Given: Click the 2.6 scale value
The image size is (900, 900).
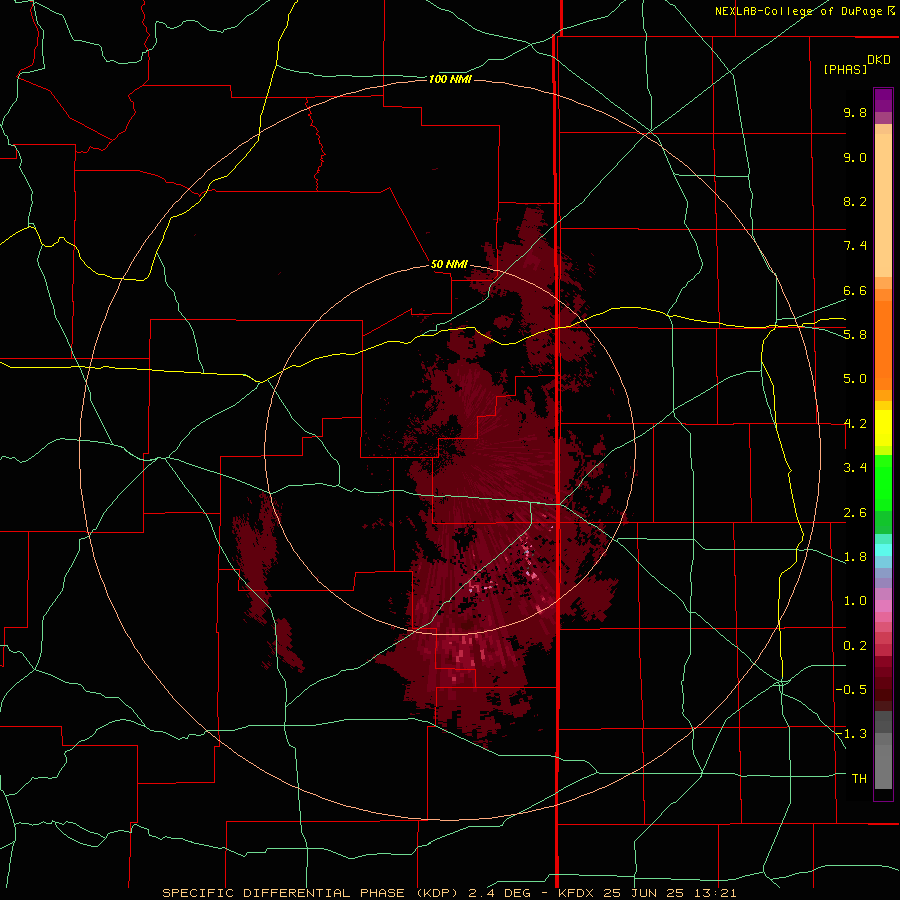Looking at the screenshot, I should click(855, 513).
